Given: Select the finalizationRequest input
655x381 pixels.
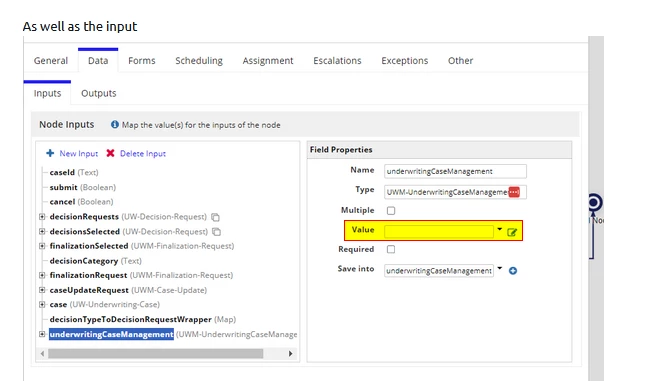Looking at the screenshot, I should click(x=141, y=275).
